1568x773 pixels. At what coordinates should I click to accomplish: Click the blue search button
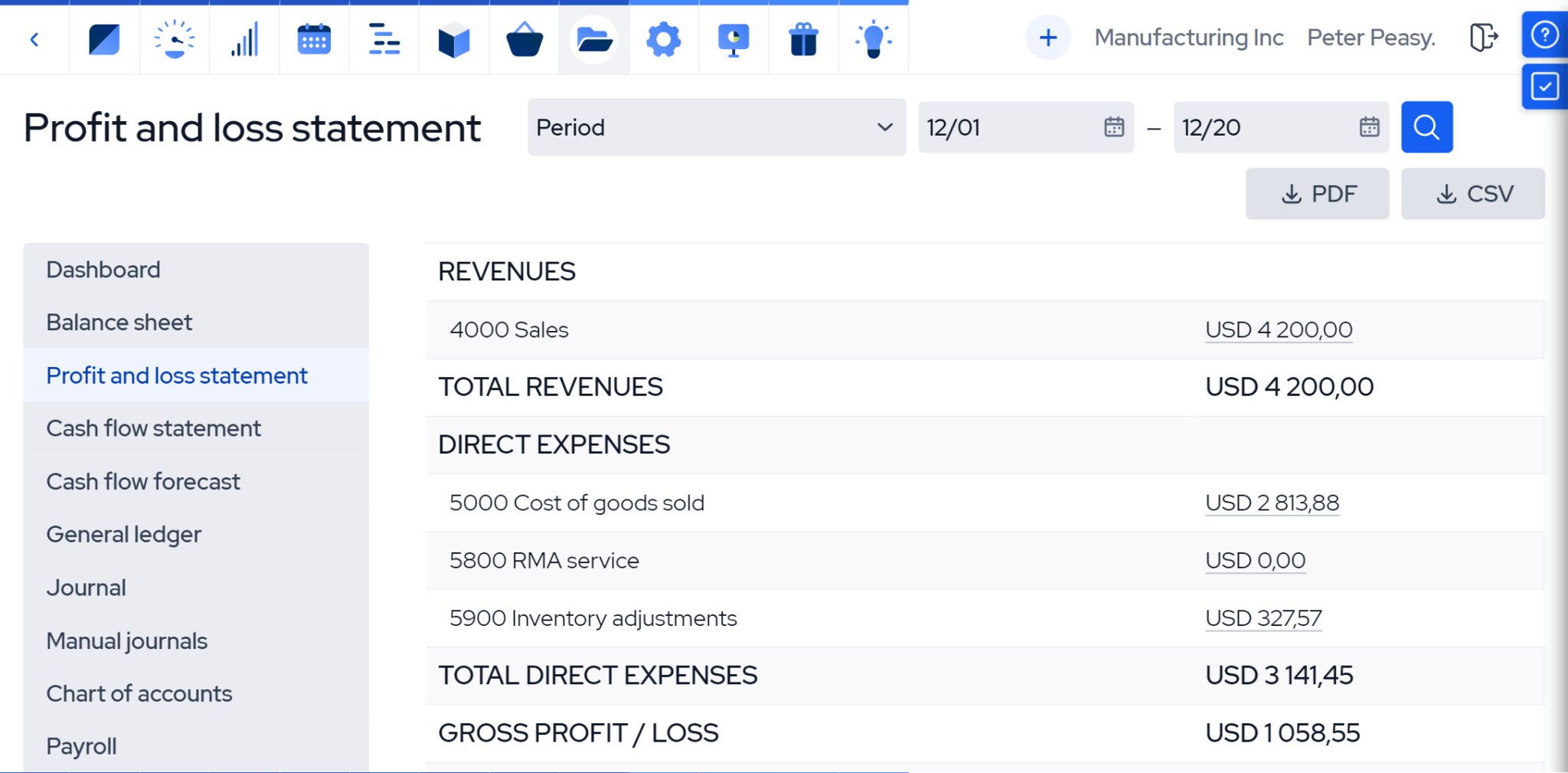1426,127
